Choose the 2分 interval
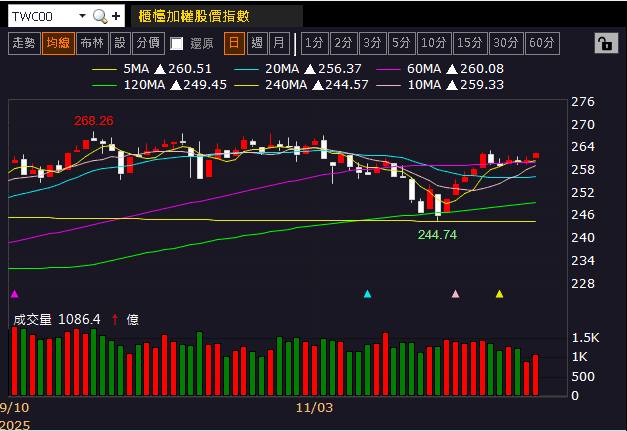This screenshot has height=431, width=627. tap(343, 43)
